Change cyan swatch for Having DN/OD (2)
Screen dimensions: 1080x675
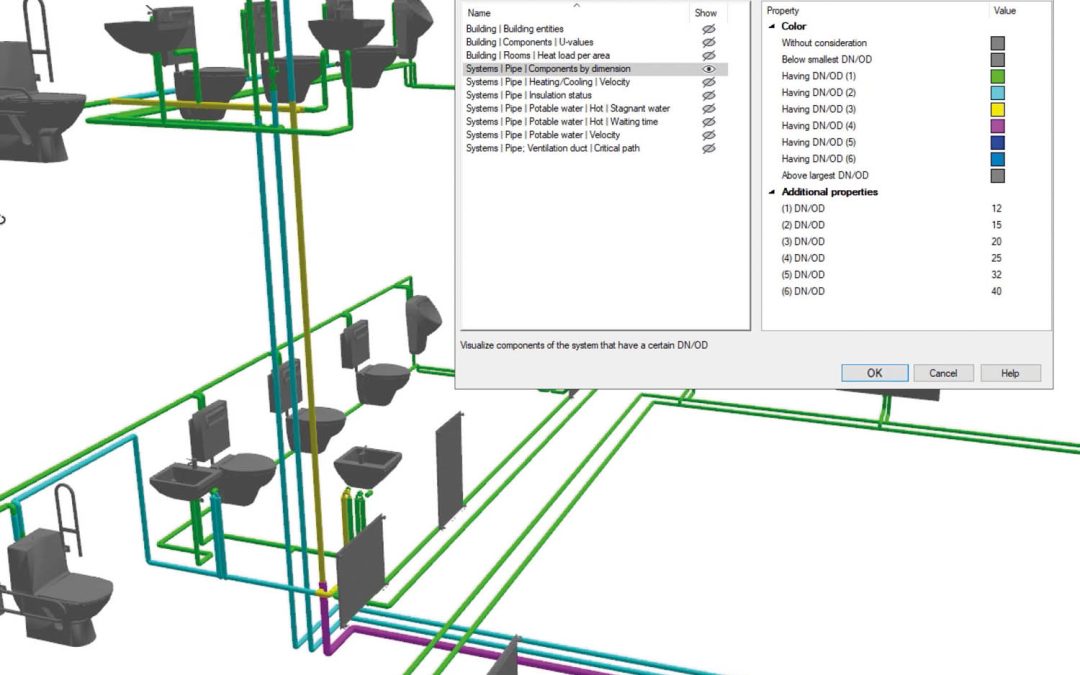point(997,93)
